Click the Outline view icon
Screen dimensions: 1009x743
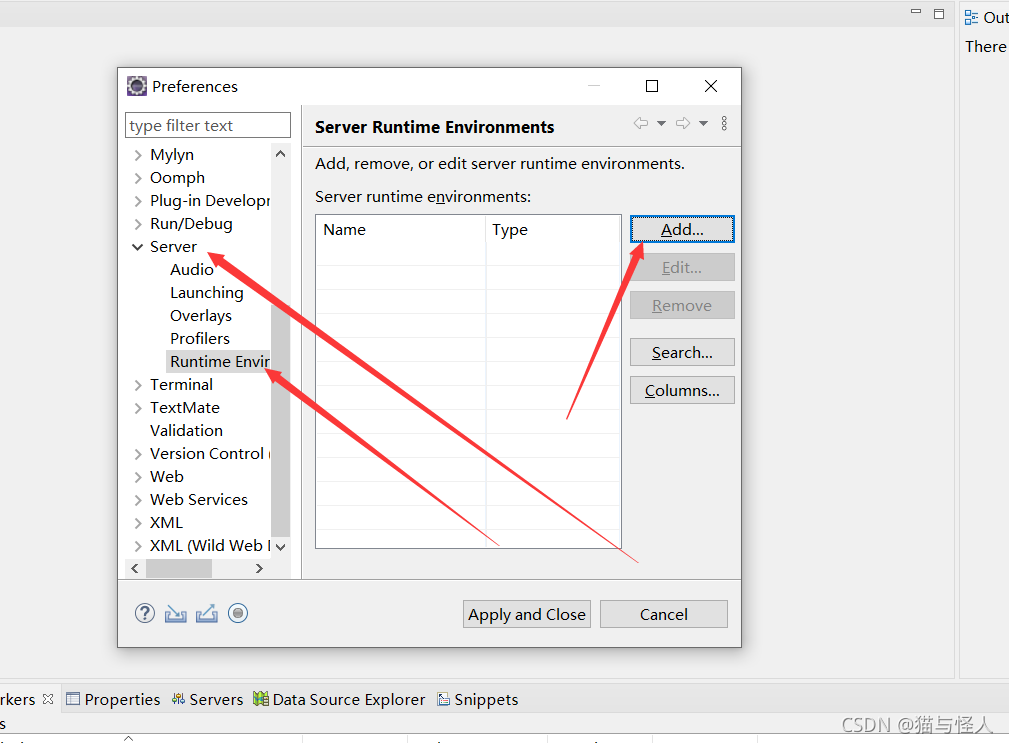(x=971, y=17)
